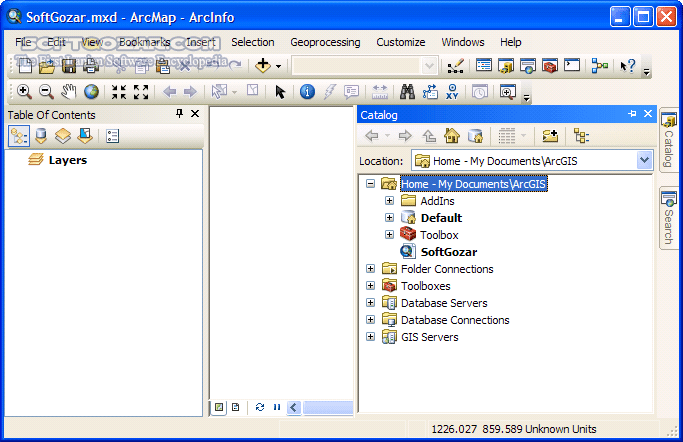Open the ArcToolbox red toolbox icon

coord(550,66)
